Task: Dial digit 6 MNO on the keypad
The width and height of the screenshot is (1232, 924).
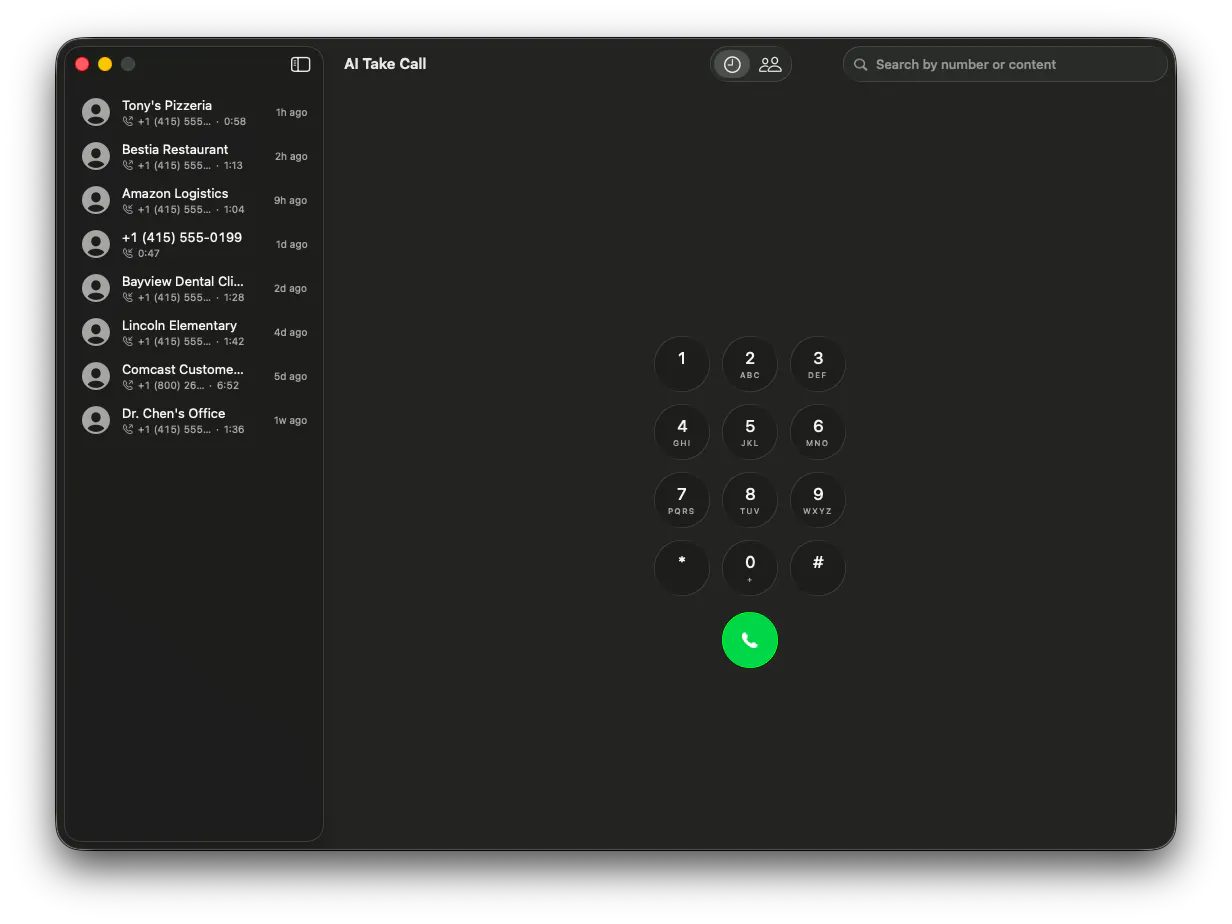Action: [818, 432]
